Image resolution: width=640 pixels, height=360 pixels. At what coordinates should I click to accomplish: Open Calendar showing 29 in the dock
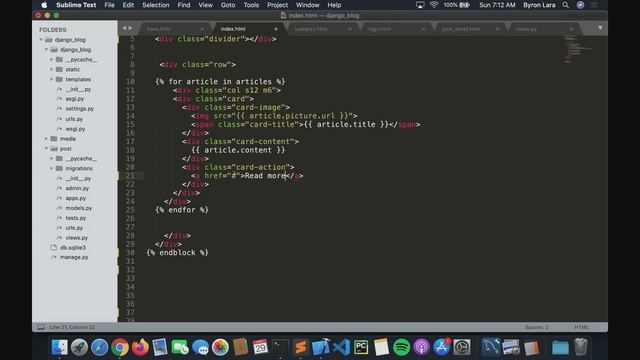pyautogui.click(x=260, y=347)
